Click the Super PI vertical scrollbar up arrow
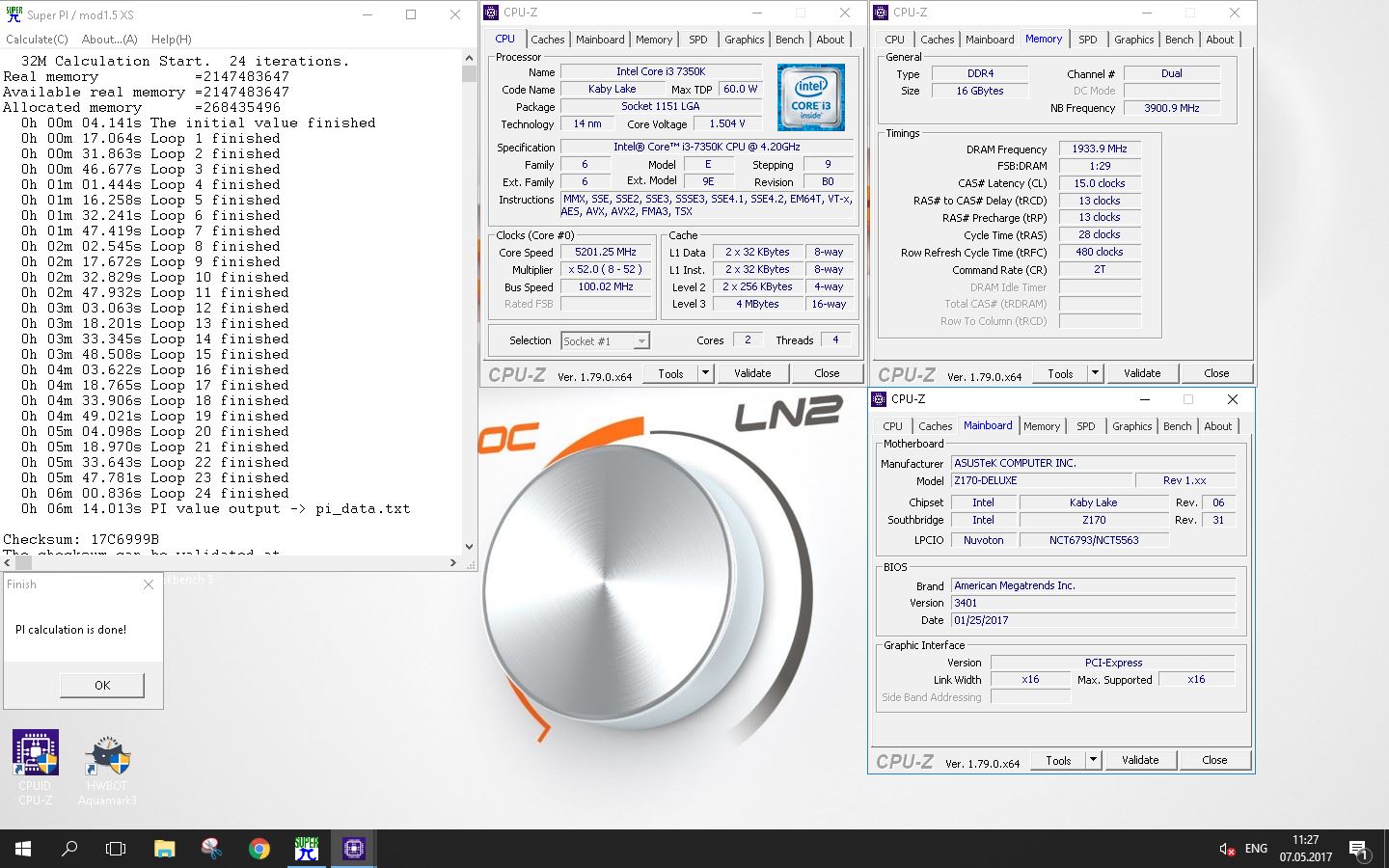 [469, 58]
